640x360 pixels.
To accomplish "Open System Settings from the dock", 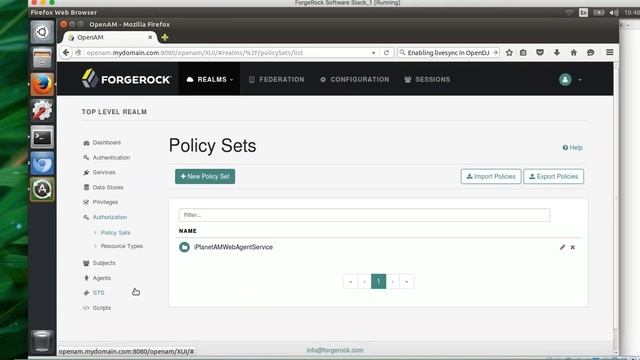I will click(42, 111).
